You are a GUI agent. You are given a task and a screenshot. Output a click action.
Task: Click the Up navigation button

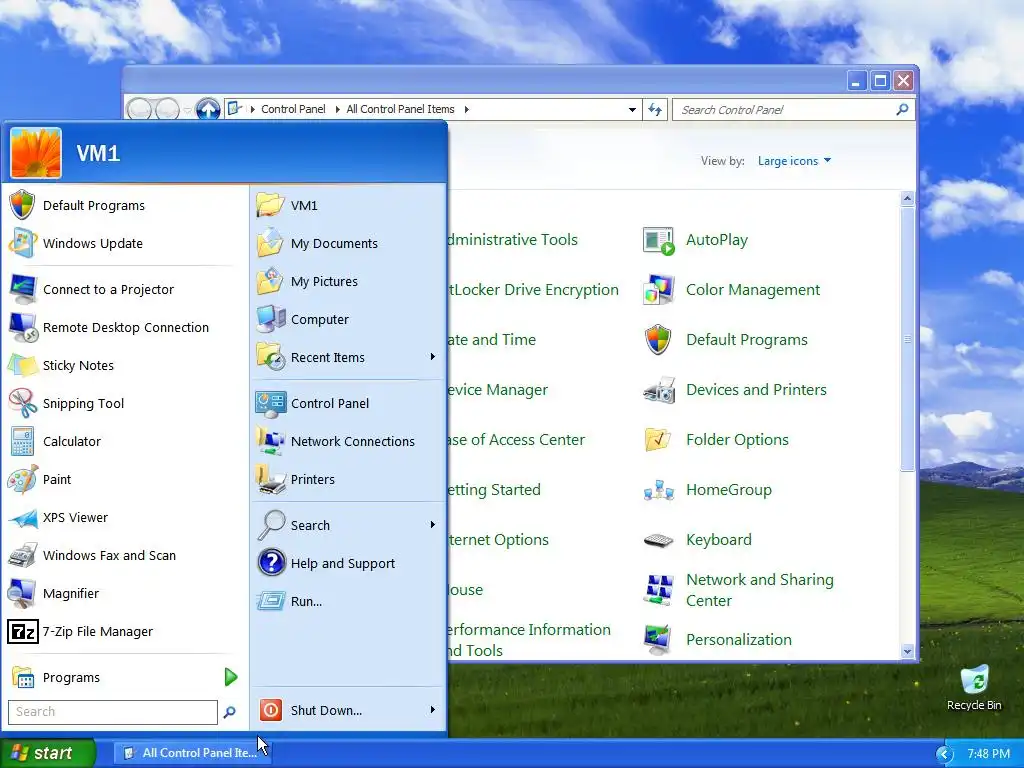point(208,110)
